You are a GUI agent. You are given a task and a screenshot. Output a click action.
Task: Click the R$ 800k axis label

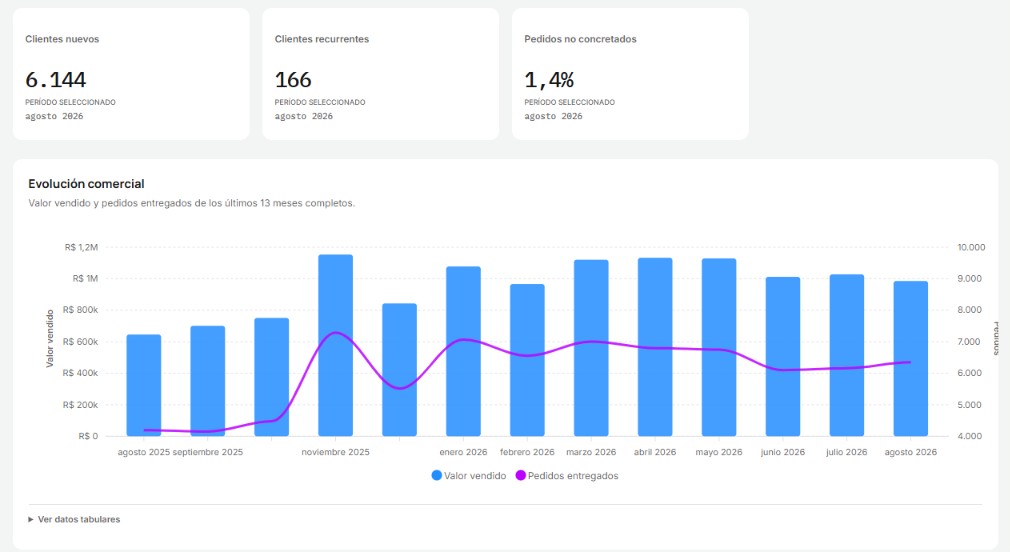81,310
